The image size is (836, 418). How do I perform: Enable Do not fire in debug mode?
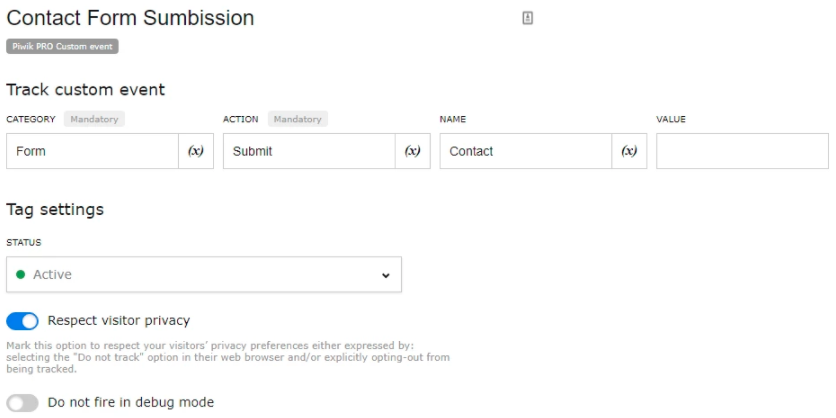[x=22, y=403]
